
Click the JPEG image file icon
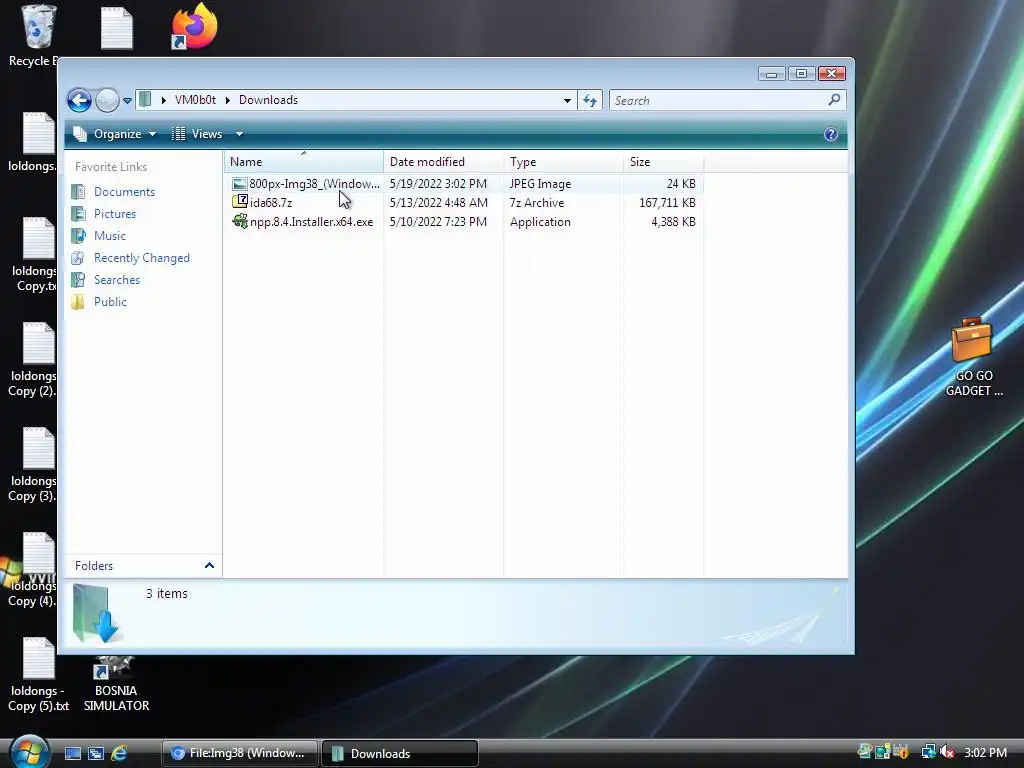click(x=240, y=184)
